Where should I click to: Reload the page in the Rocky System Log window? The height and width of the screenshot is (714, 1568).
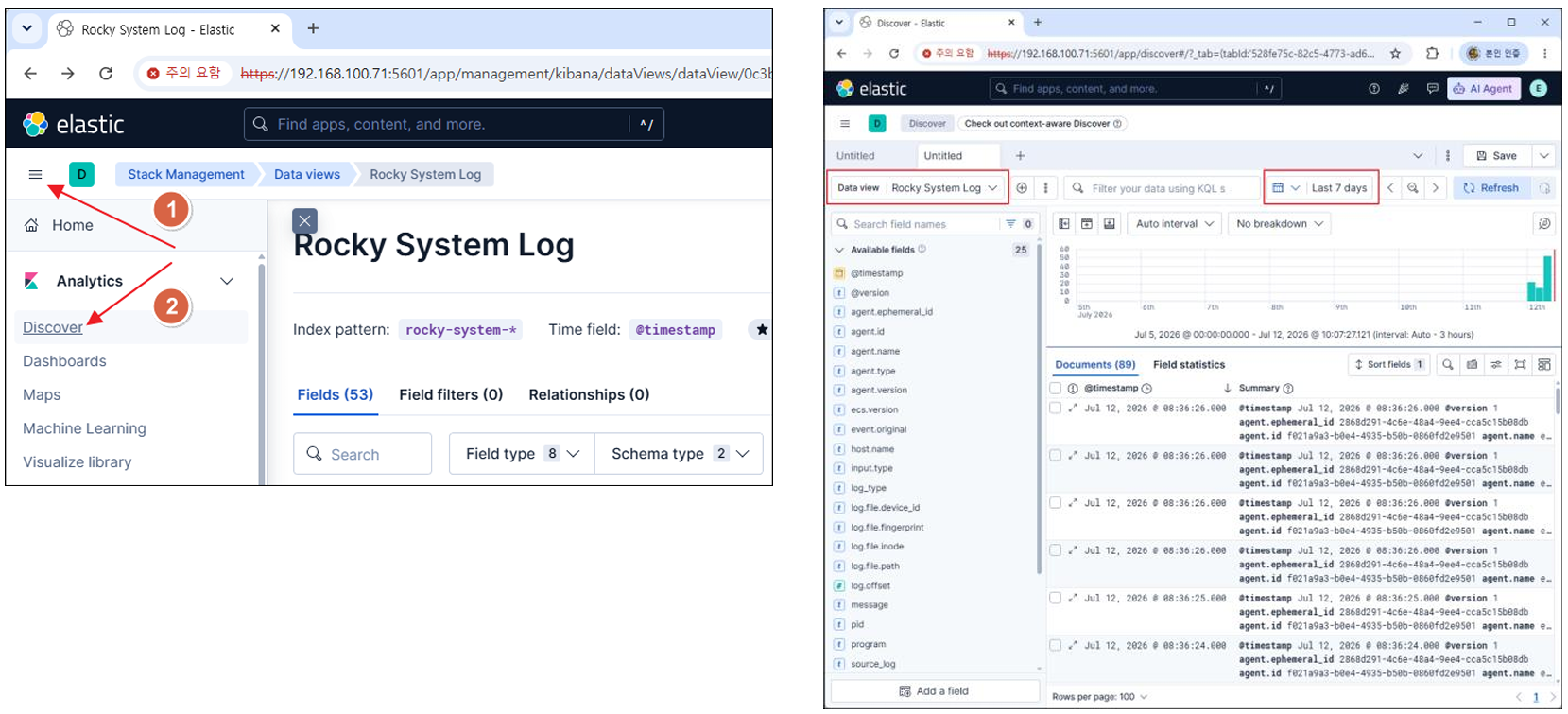106,73
